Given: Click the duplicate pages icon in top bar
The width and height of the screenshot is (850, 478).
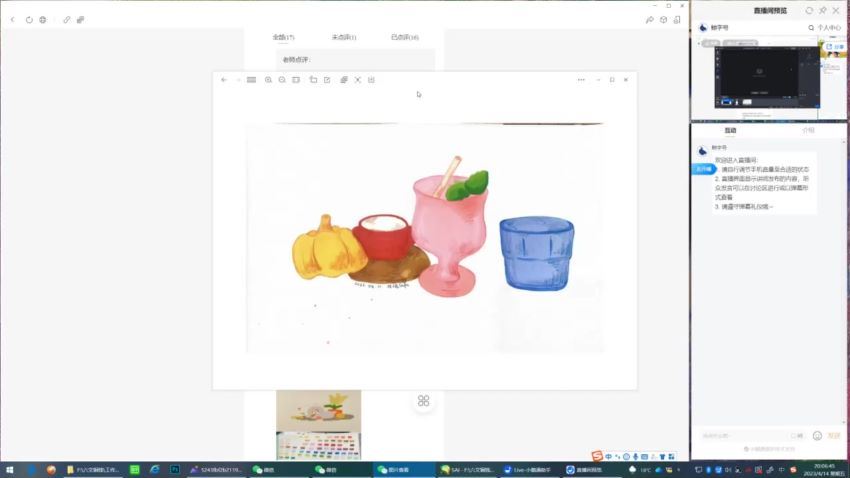Looking at the screenshot, I should tap(80, 20).
